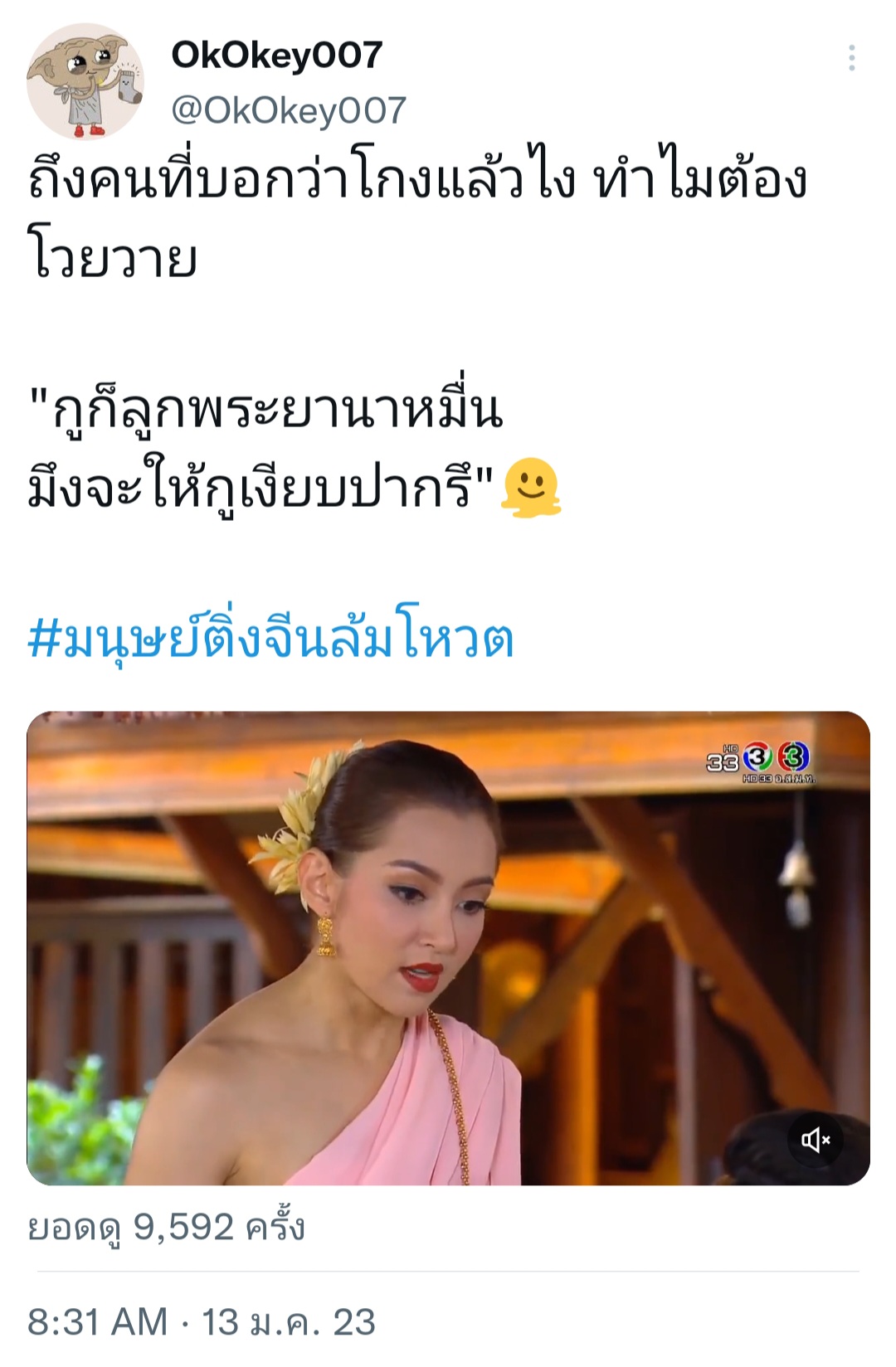Click the hanging bell in video background
The height and width of the screenshot is (1367, 896).
click(796, 879)
